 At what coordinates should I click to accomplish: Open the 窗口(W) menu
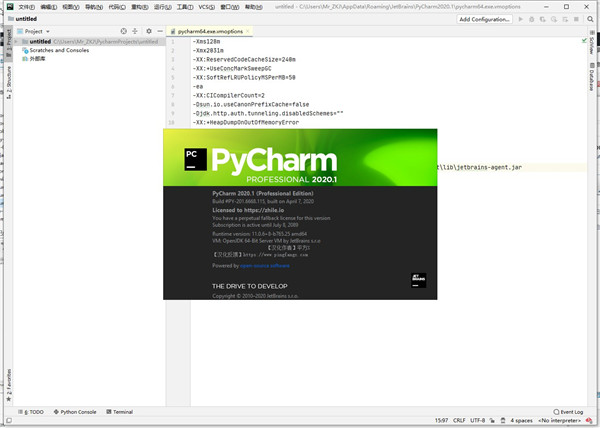[230, 7]
